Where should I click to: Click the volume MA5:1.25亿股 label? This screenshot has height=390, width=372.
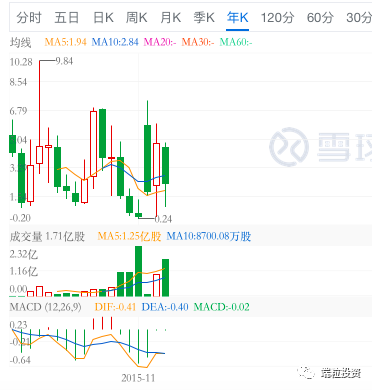click(129, 236)
